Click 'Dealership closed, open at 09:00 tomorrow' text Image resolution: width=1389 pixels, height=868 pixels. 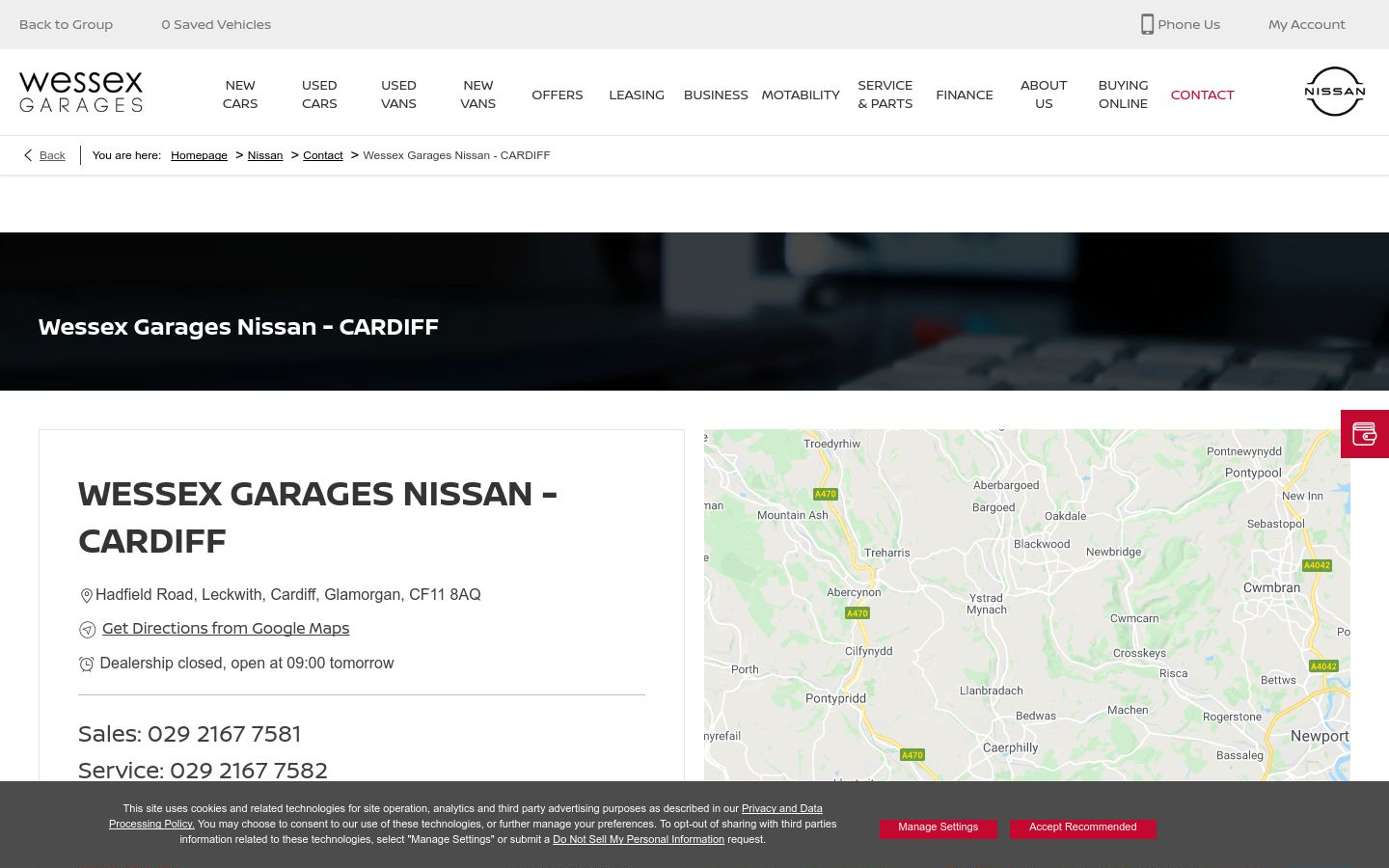click(x=247, y=663)
